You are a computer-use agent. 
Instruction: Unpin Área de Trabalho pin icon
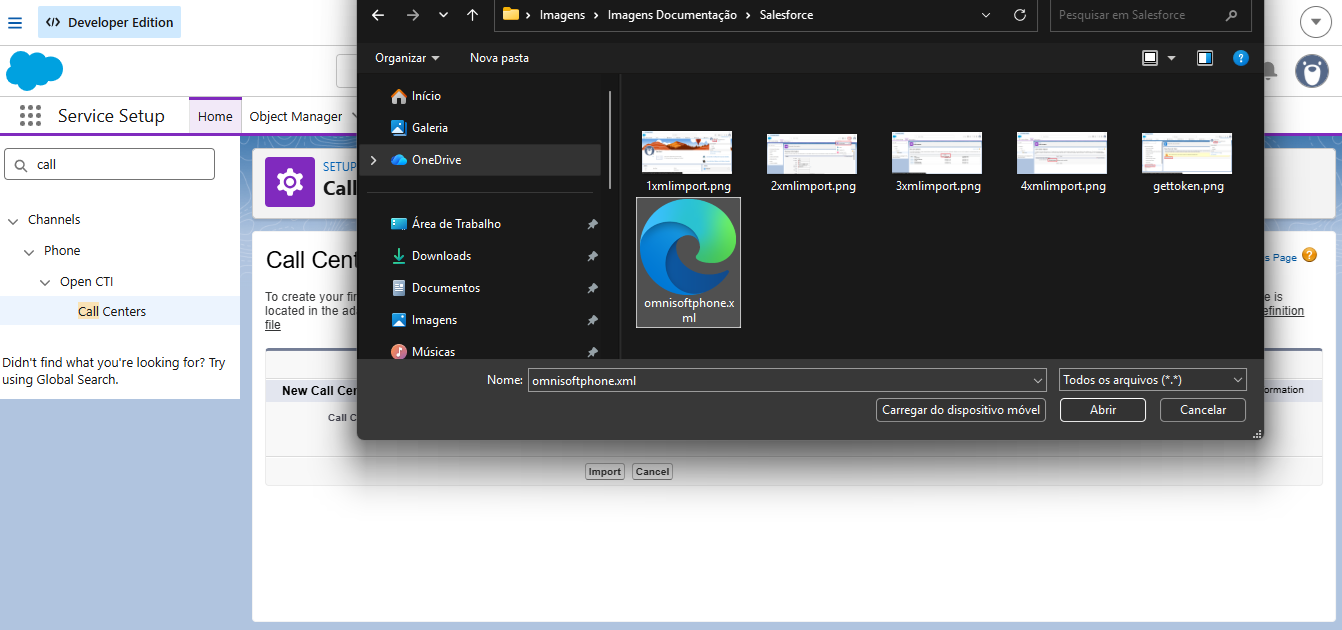[592, 224]
